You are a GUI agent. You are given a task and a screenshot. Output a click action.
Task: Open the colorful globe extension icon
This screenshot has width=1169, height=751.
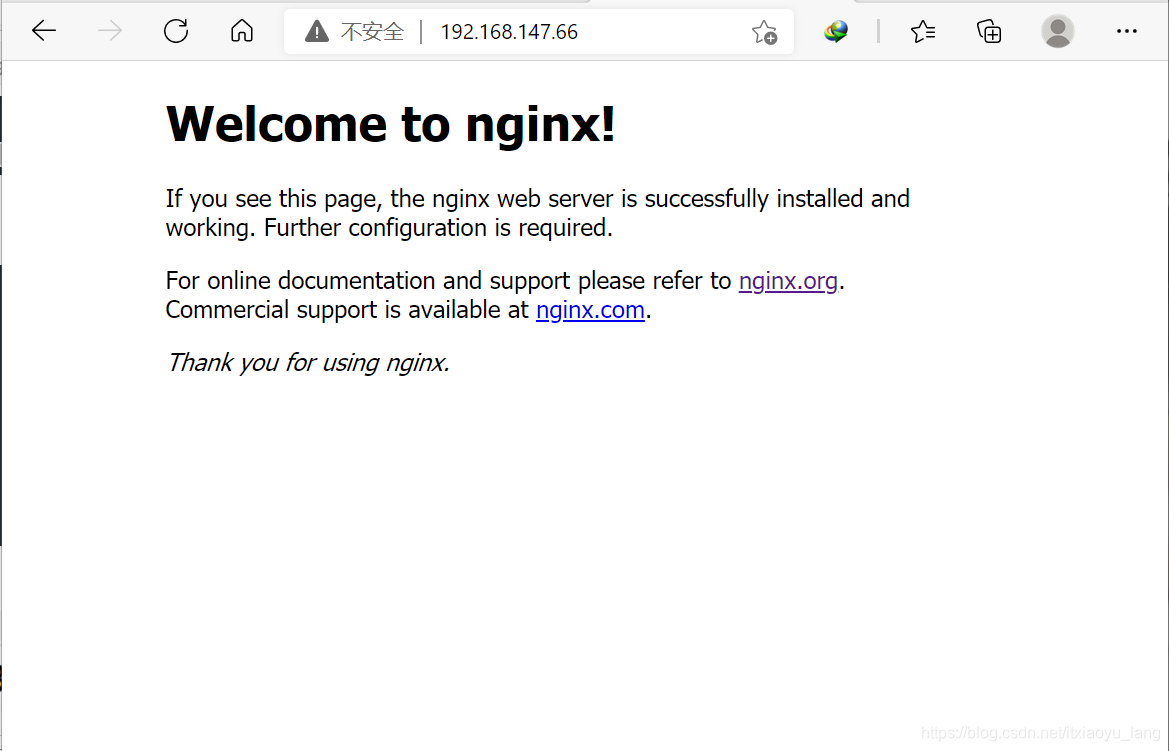836,31
